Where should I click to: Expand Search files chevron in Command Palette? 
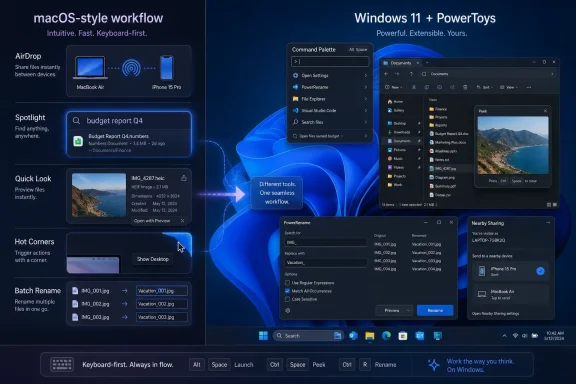(366, 122)
